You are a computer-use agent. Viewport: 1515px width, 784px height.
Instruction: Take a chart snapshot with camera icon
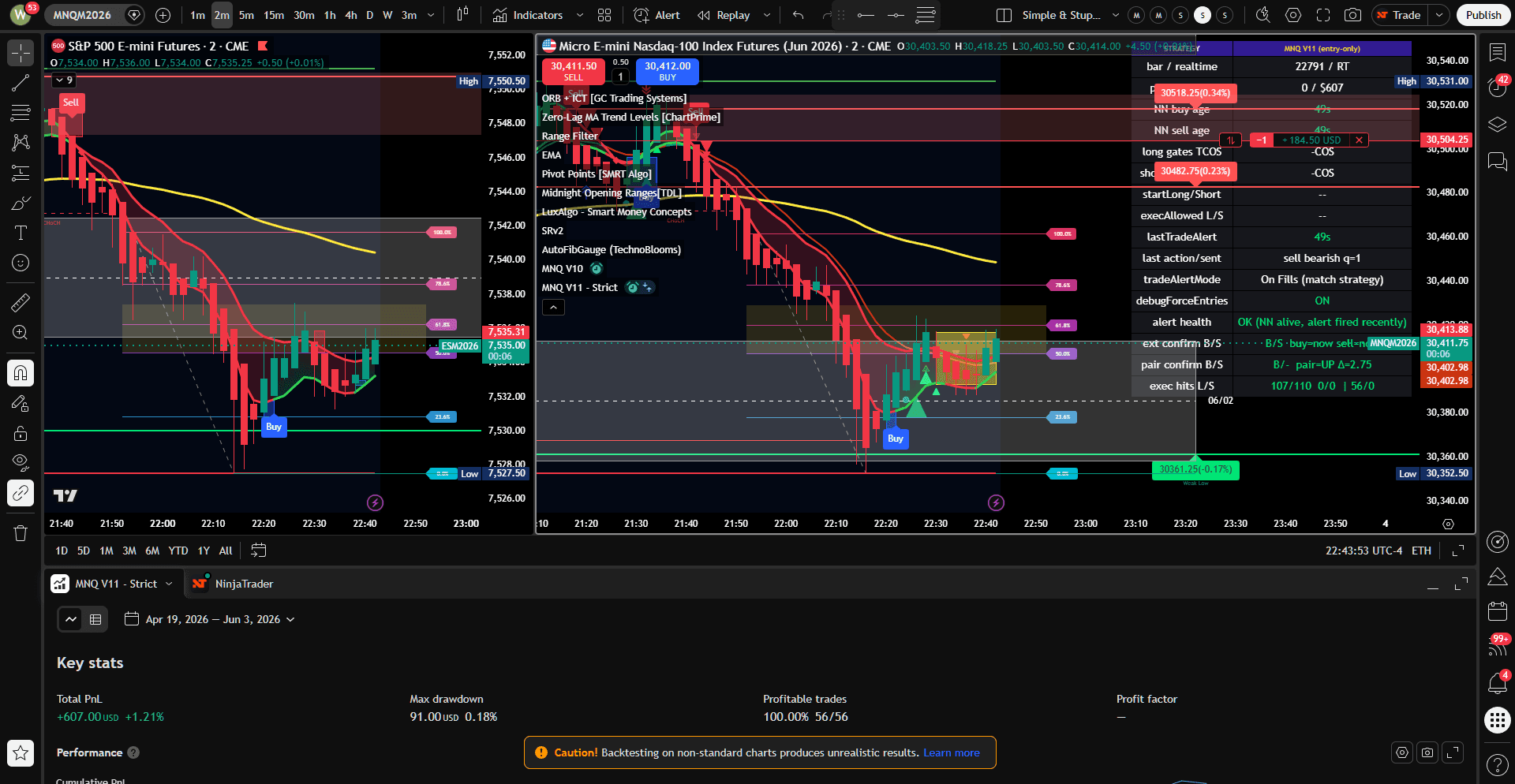click(x=1352, y=15)
